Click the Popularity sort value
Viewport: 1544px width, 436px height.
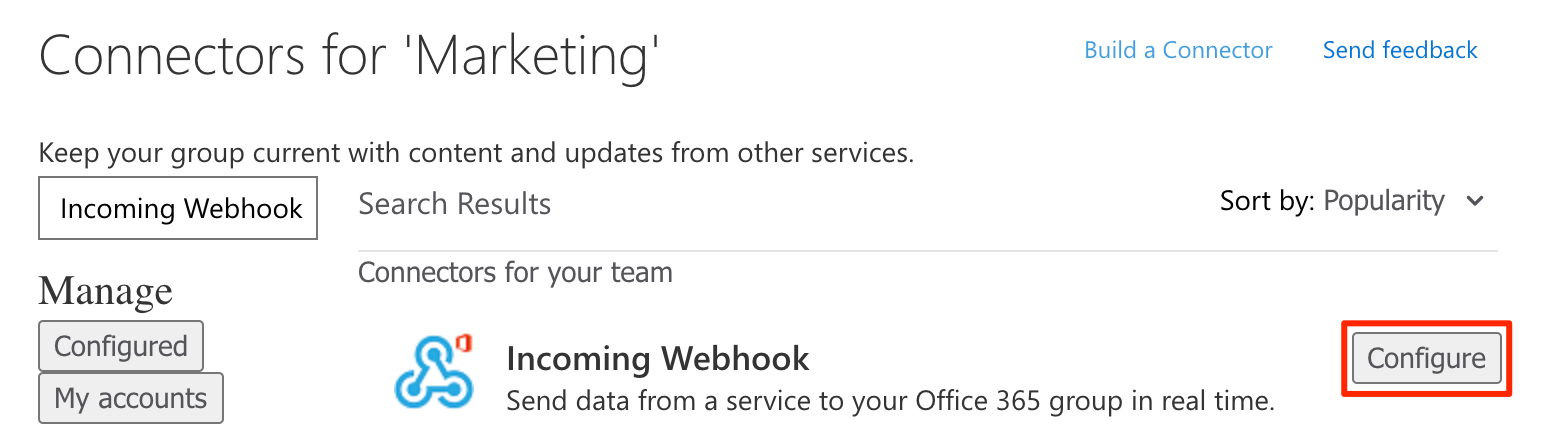click(1383, 201)
